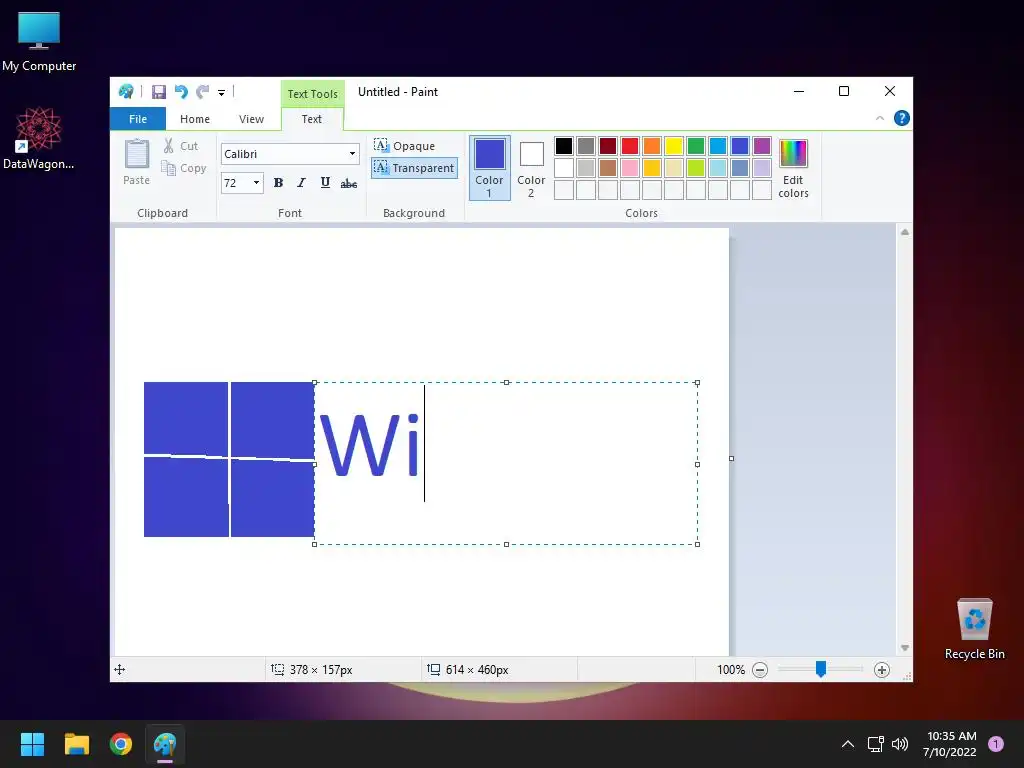Open the notification badge in taskbar
Screen dimensions: 1024x768
(x=996, y=744)
